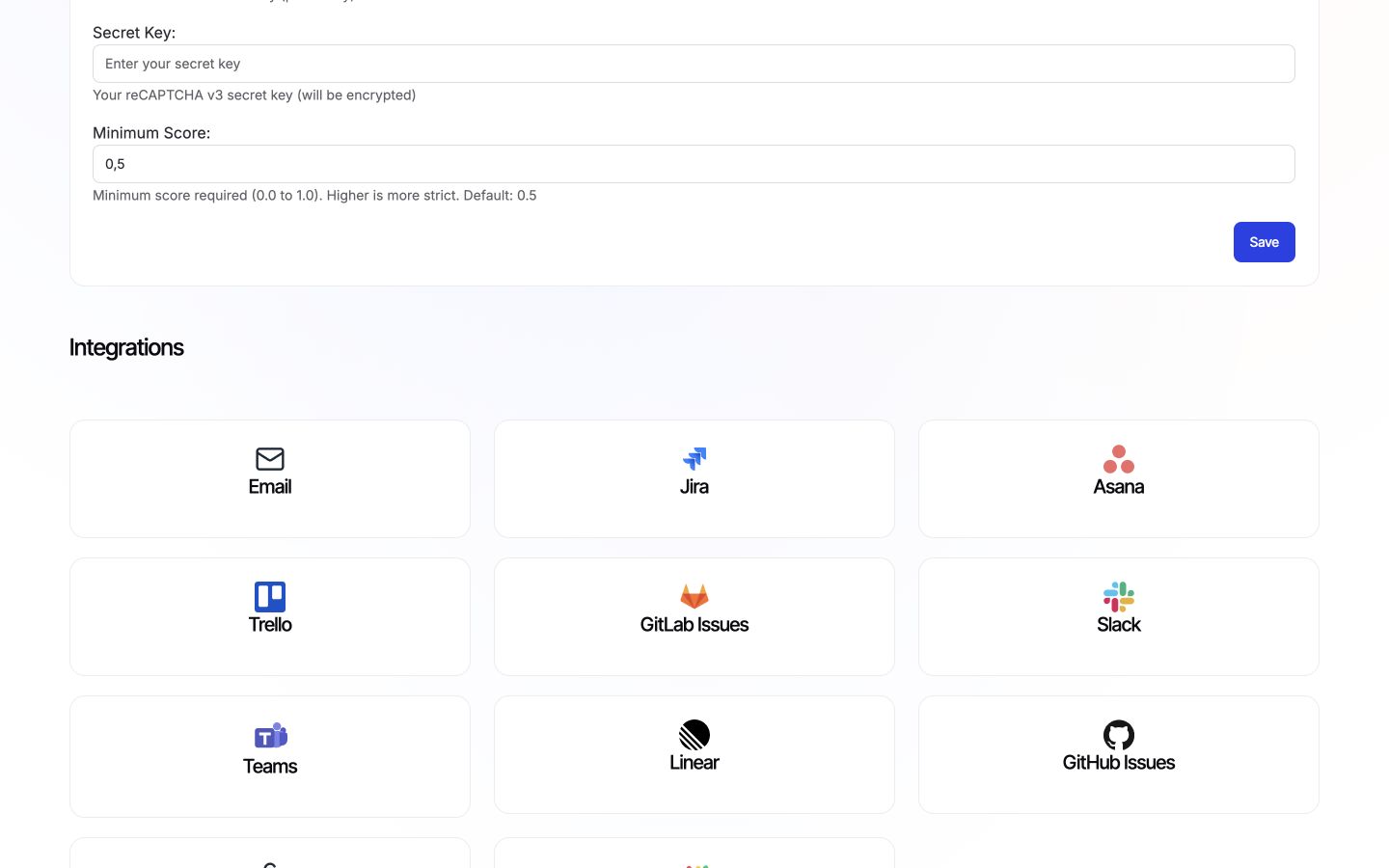The height and width of the screenshot is (868, 1389).
Task: Open the Trello label text
Action: (270, 625)
